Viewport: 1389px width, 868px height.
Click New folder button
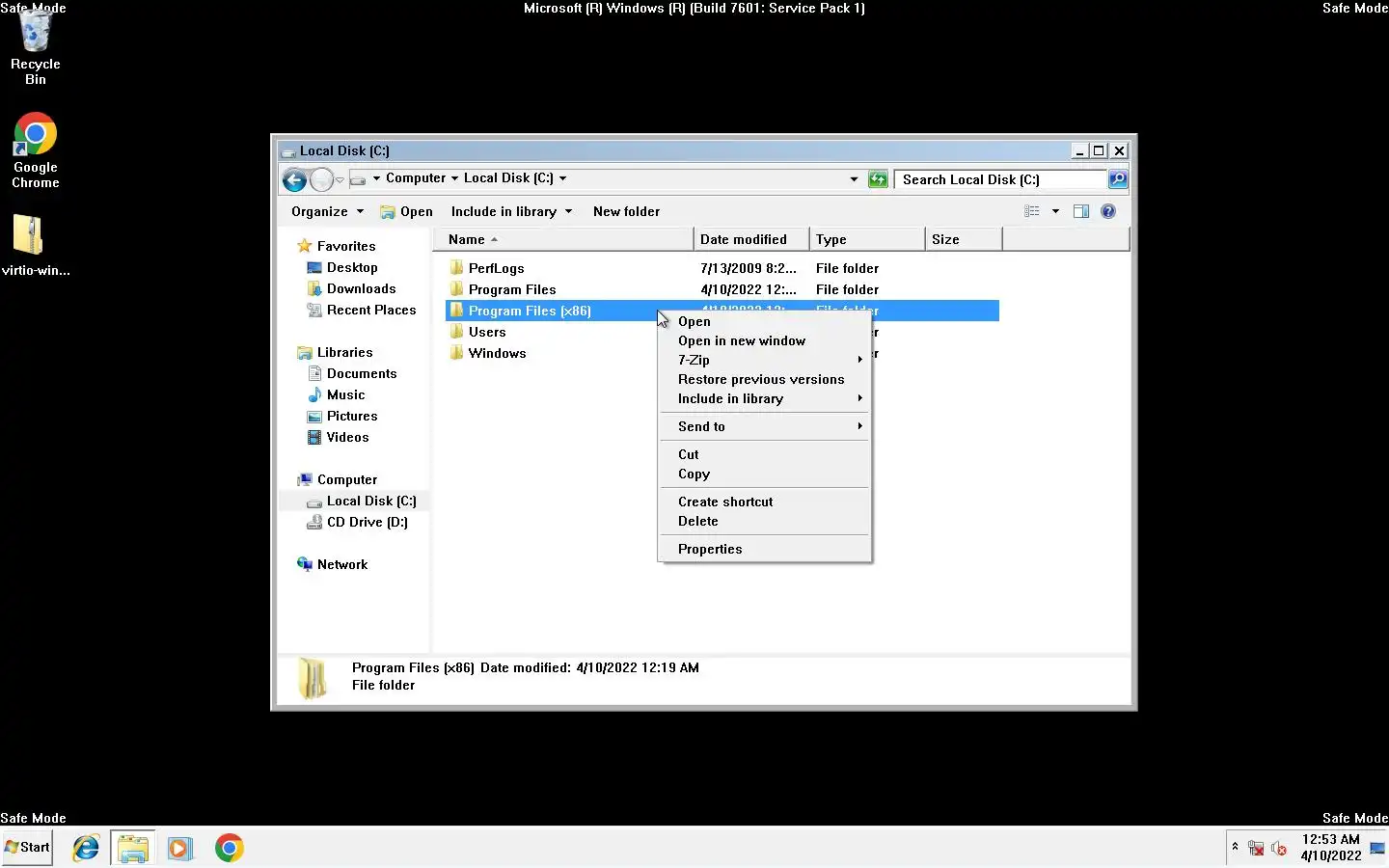pos(627,211)
